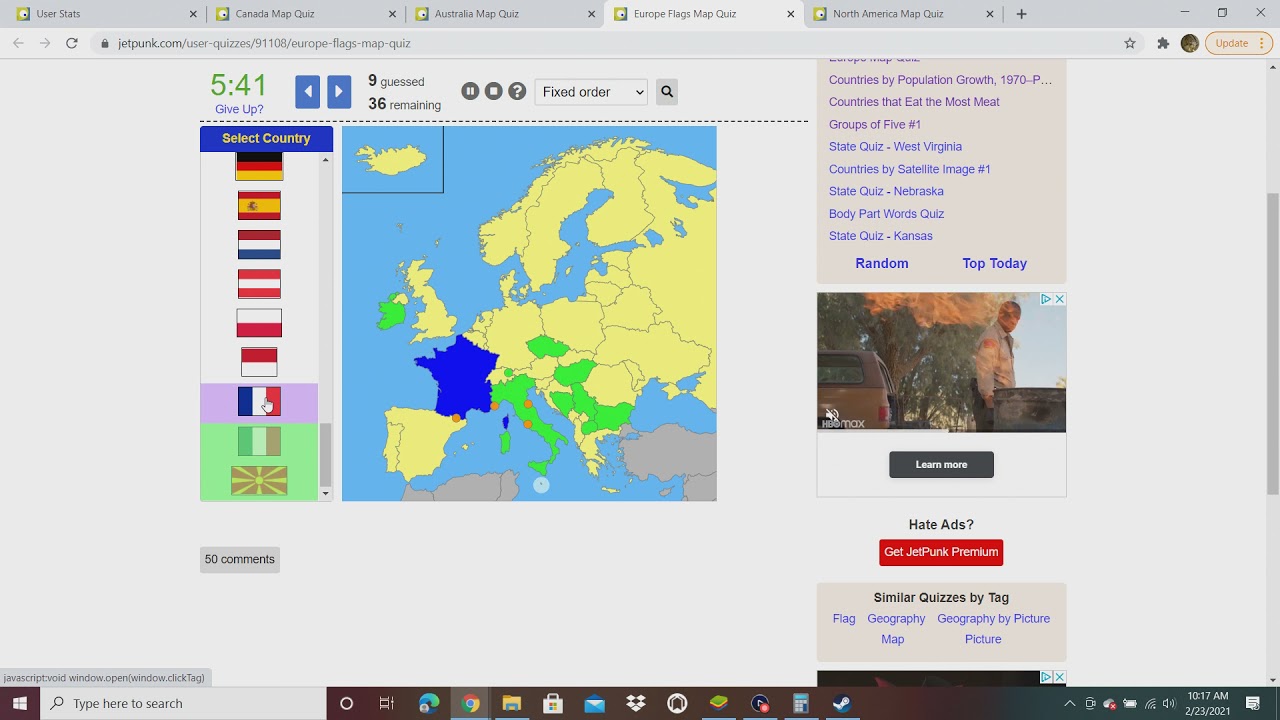Click the magnifier search icon
Viewport: 1280px width, 720px height.
coord(667,92)
